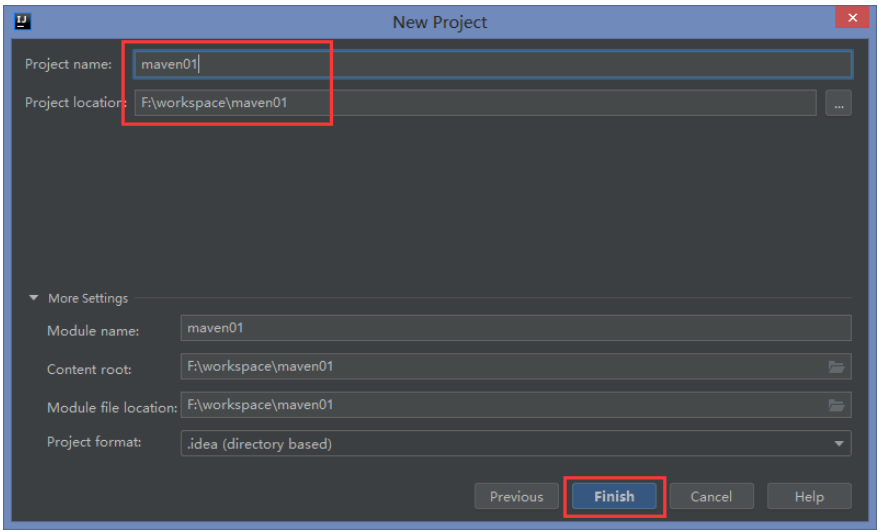883x532 pixels.
Task: Click Finish to create the project
Action: (614, 497)
